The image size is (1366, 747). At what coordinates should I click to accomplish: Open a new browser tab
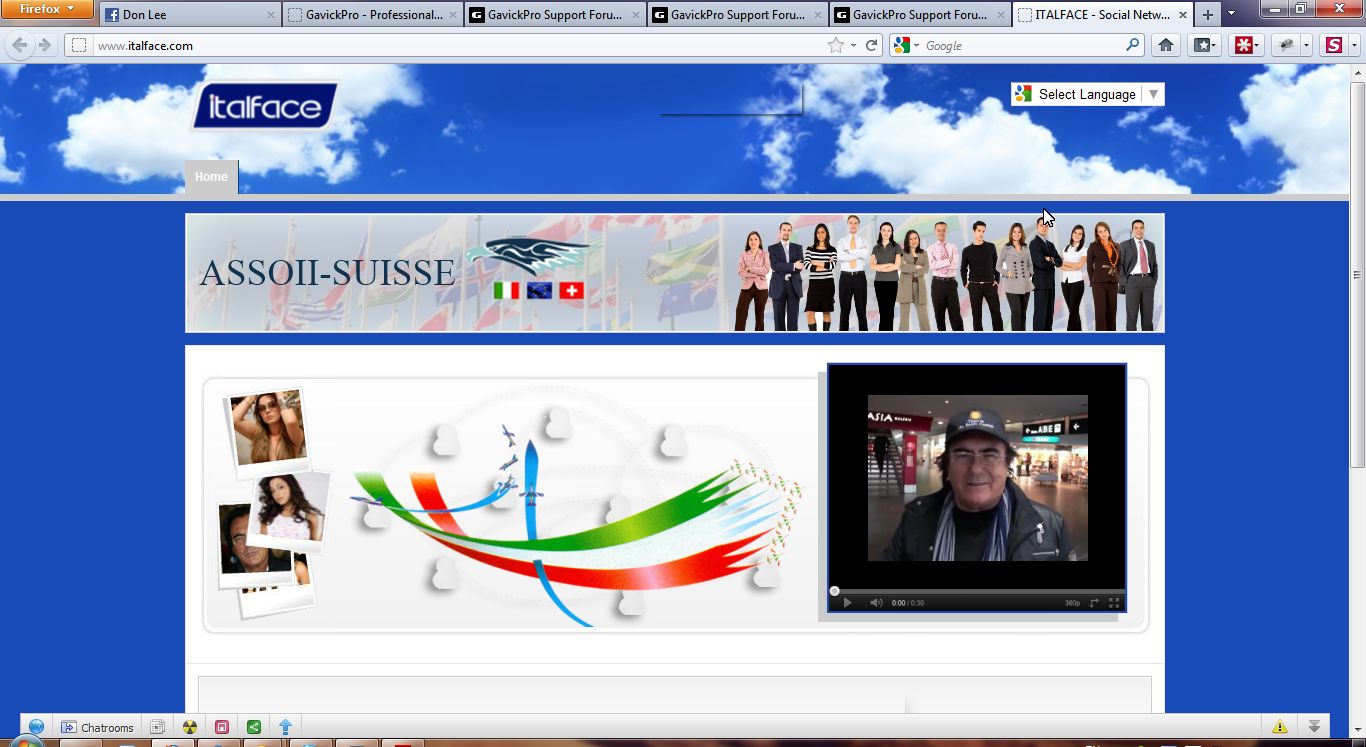click(1208, 15)
